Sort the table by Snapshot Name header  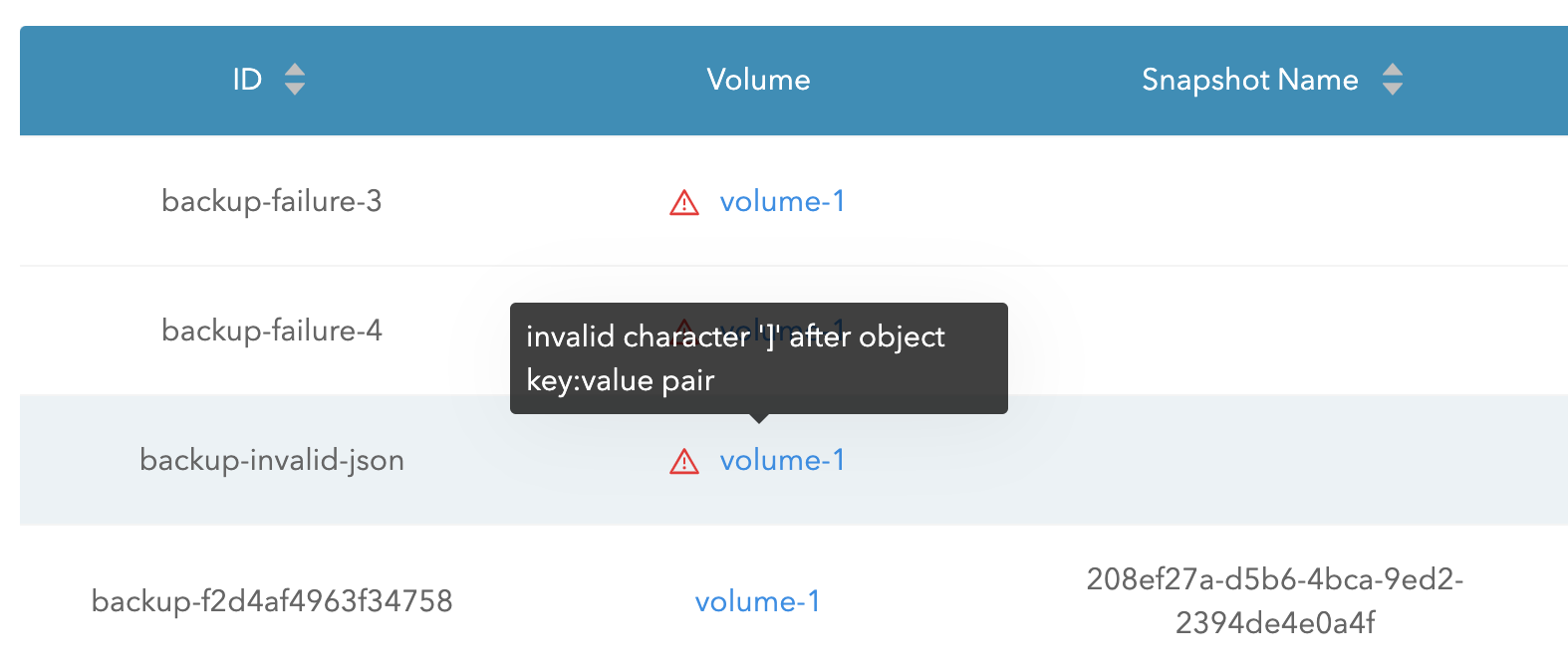(1250, 80)
